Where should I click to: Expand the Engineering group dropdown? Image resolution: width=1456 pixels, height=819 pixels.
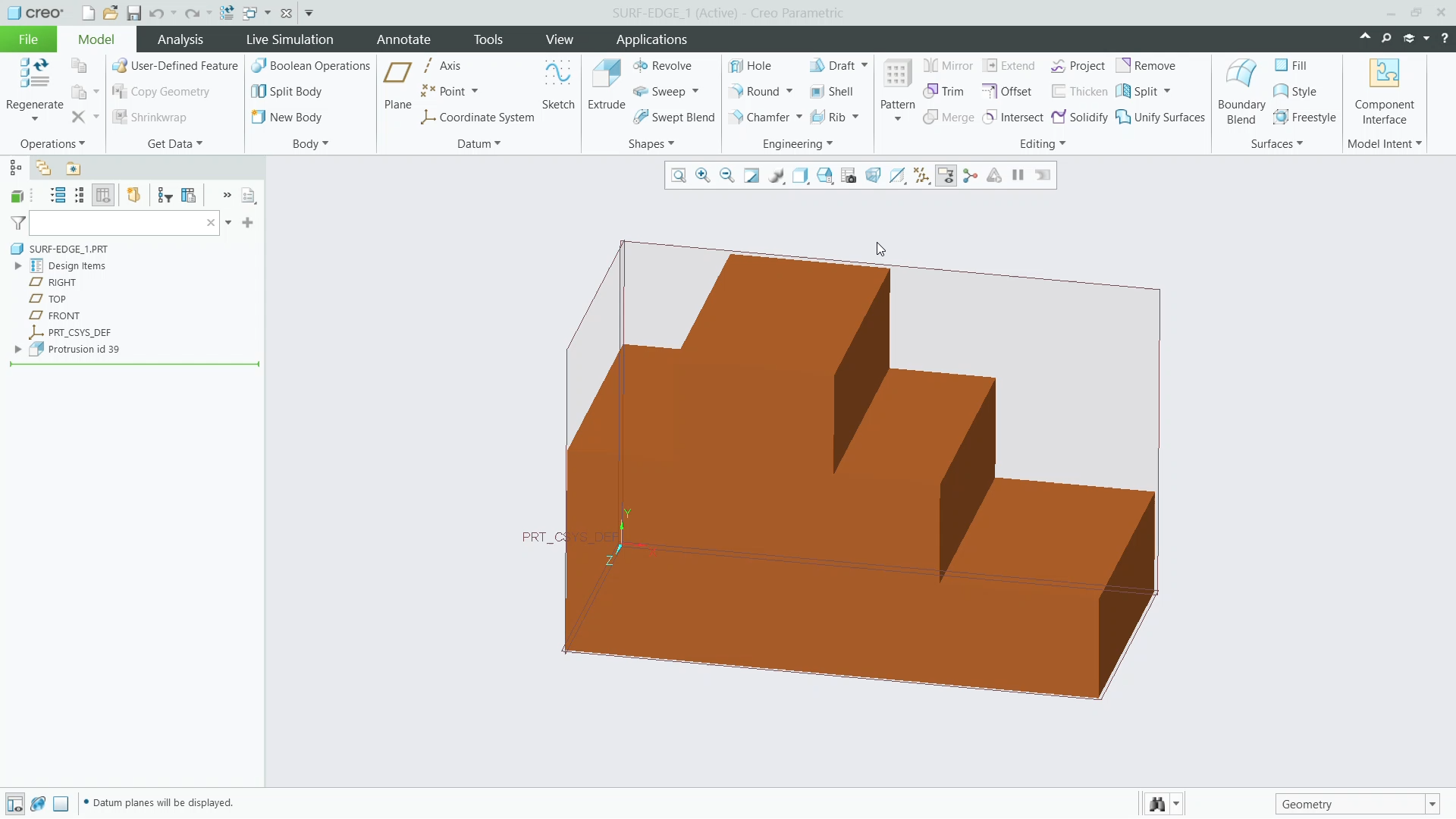(798, 144)
